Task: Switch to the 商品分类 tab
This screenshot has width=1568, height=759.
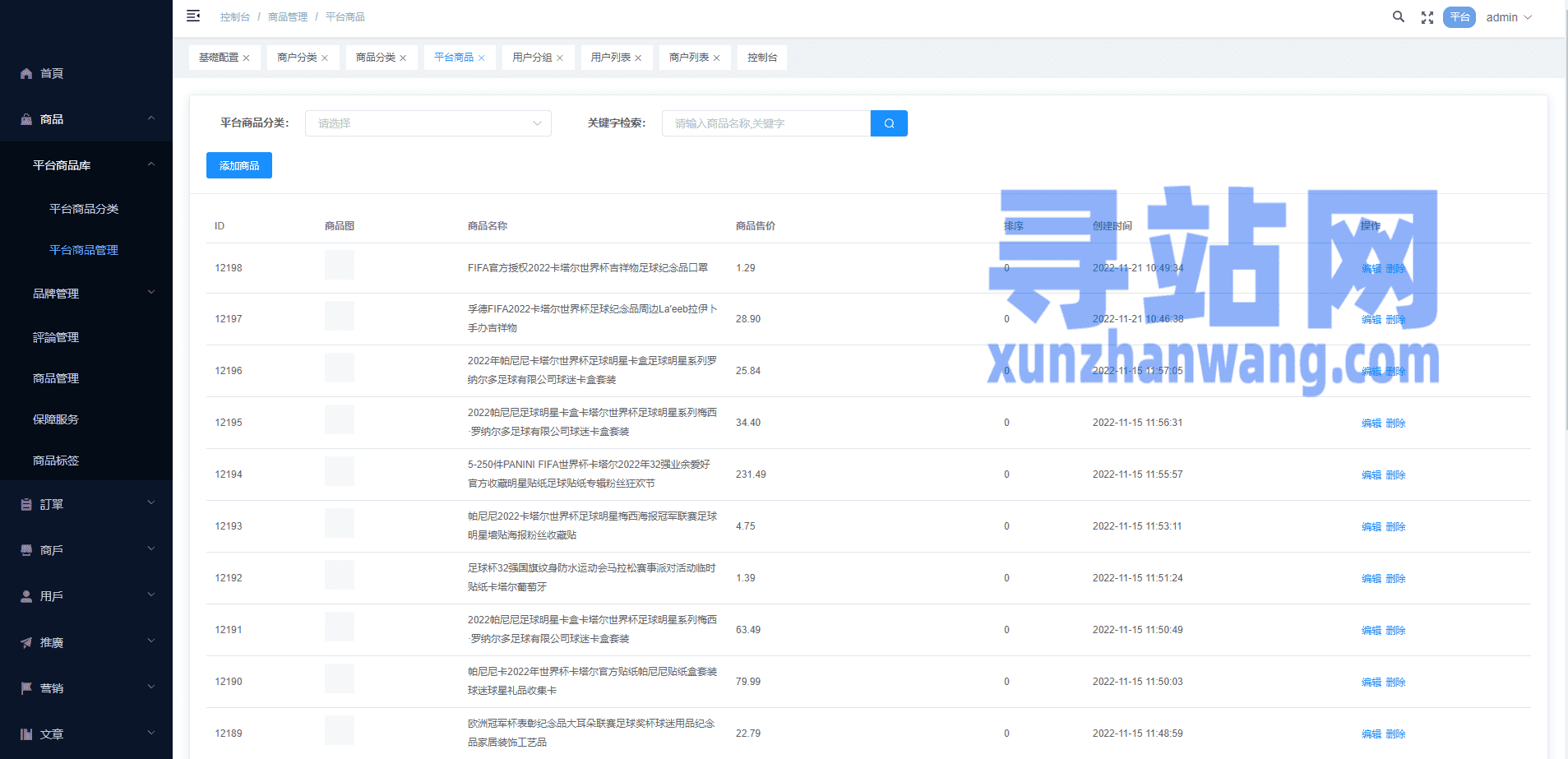Action: [375, 58]
